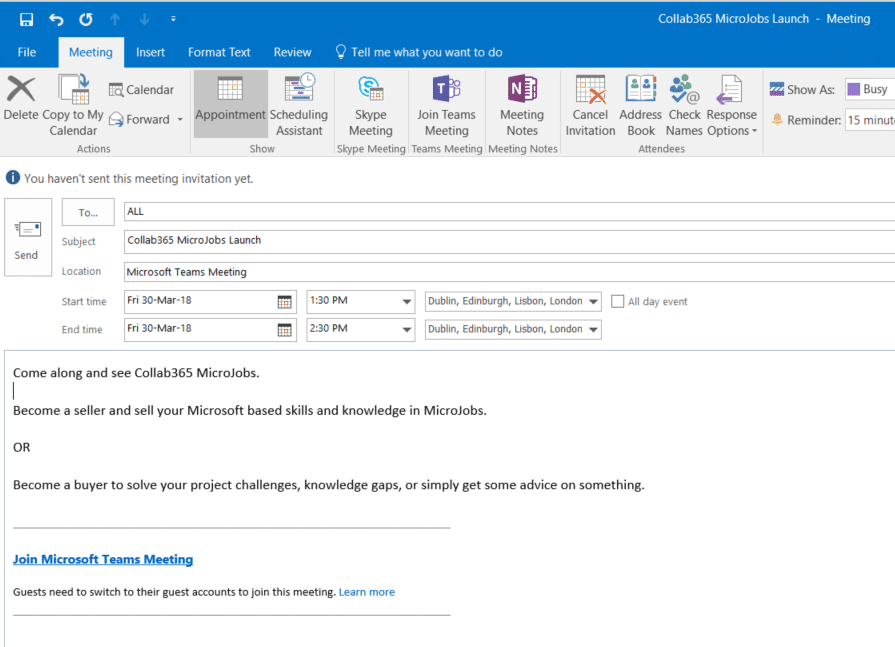Screen dimensions: 895x647
Task: Expand the start time 1:30 PM dropdown
Action: (407, 301)
